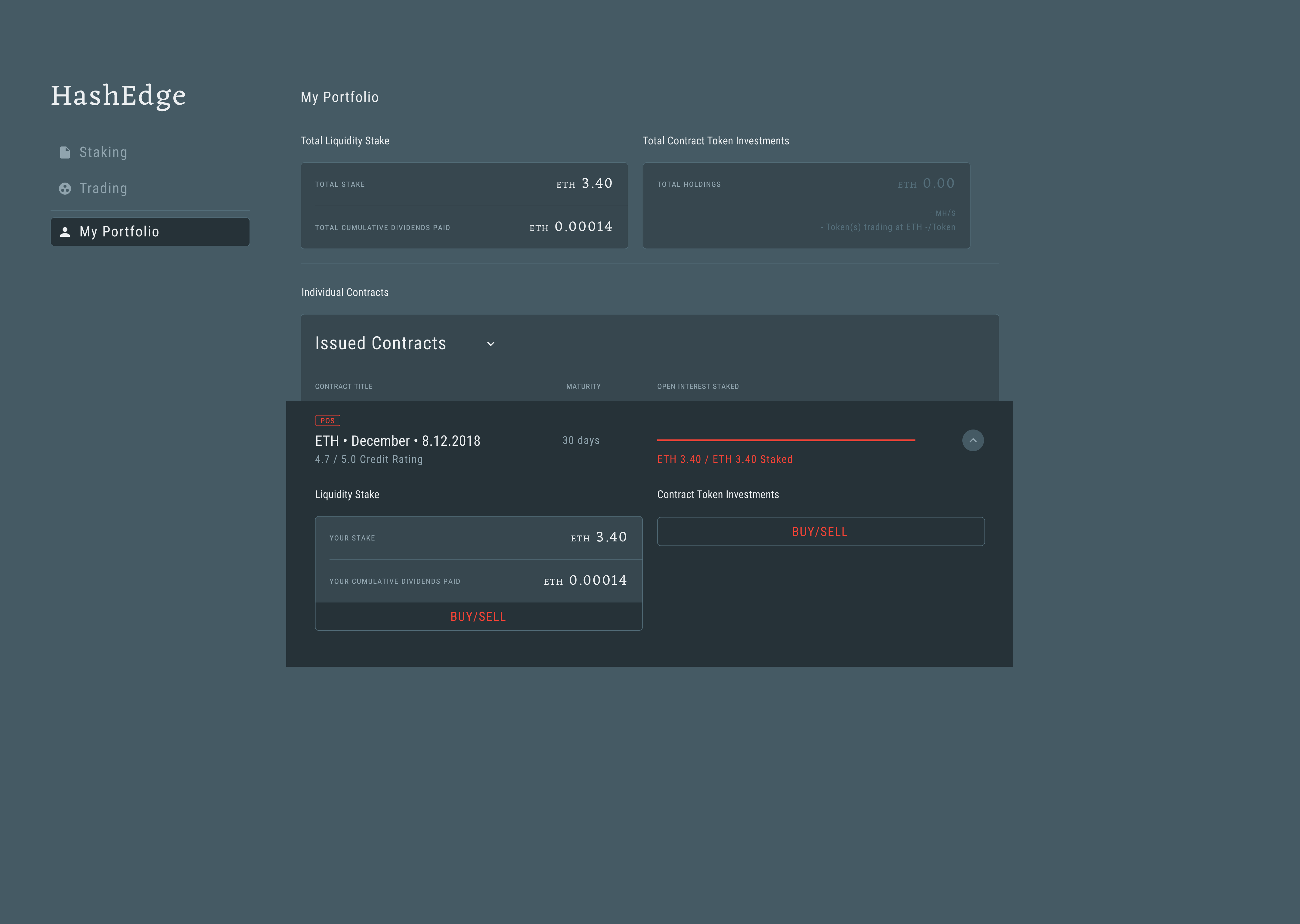Expand the Issued Contracts dropdown chevron

[x=491, y=344]
